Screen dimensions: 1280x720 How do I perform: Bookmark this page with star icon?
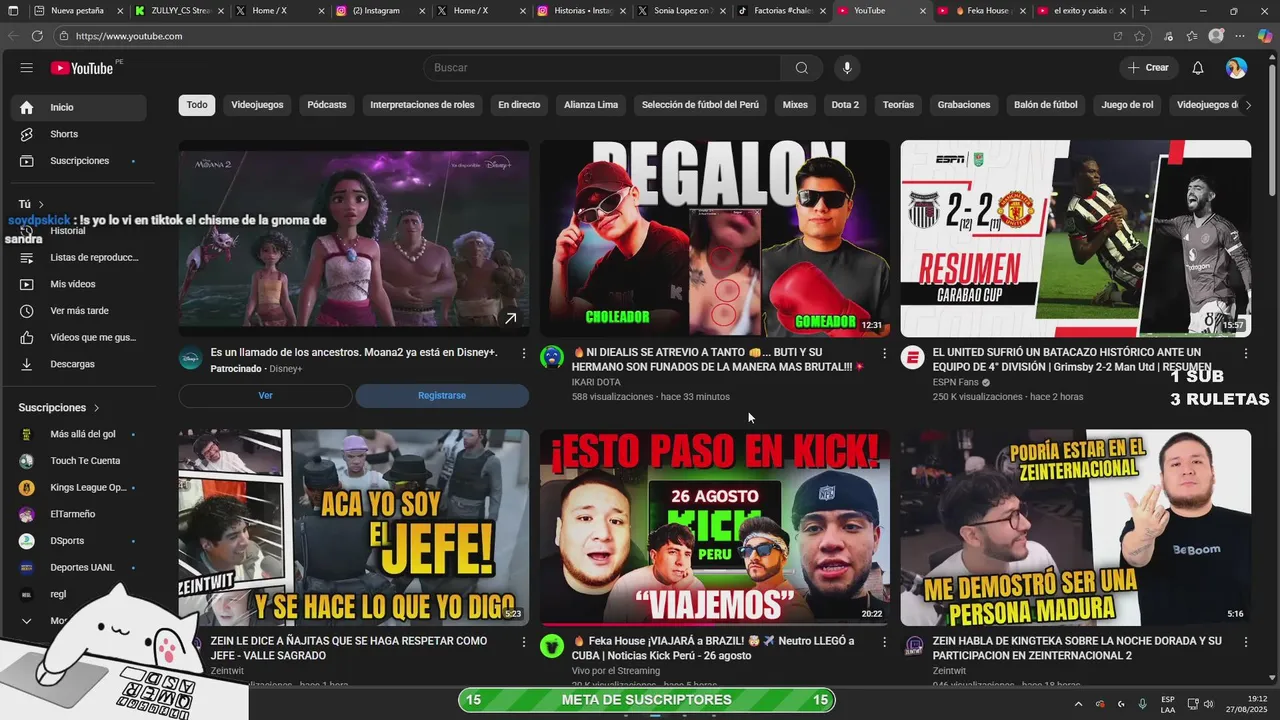[1139, 36]
